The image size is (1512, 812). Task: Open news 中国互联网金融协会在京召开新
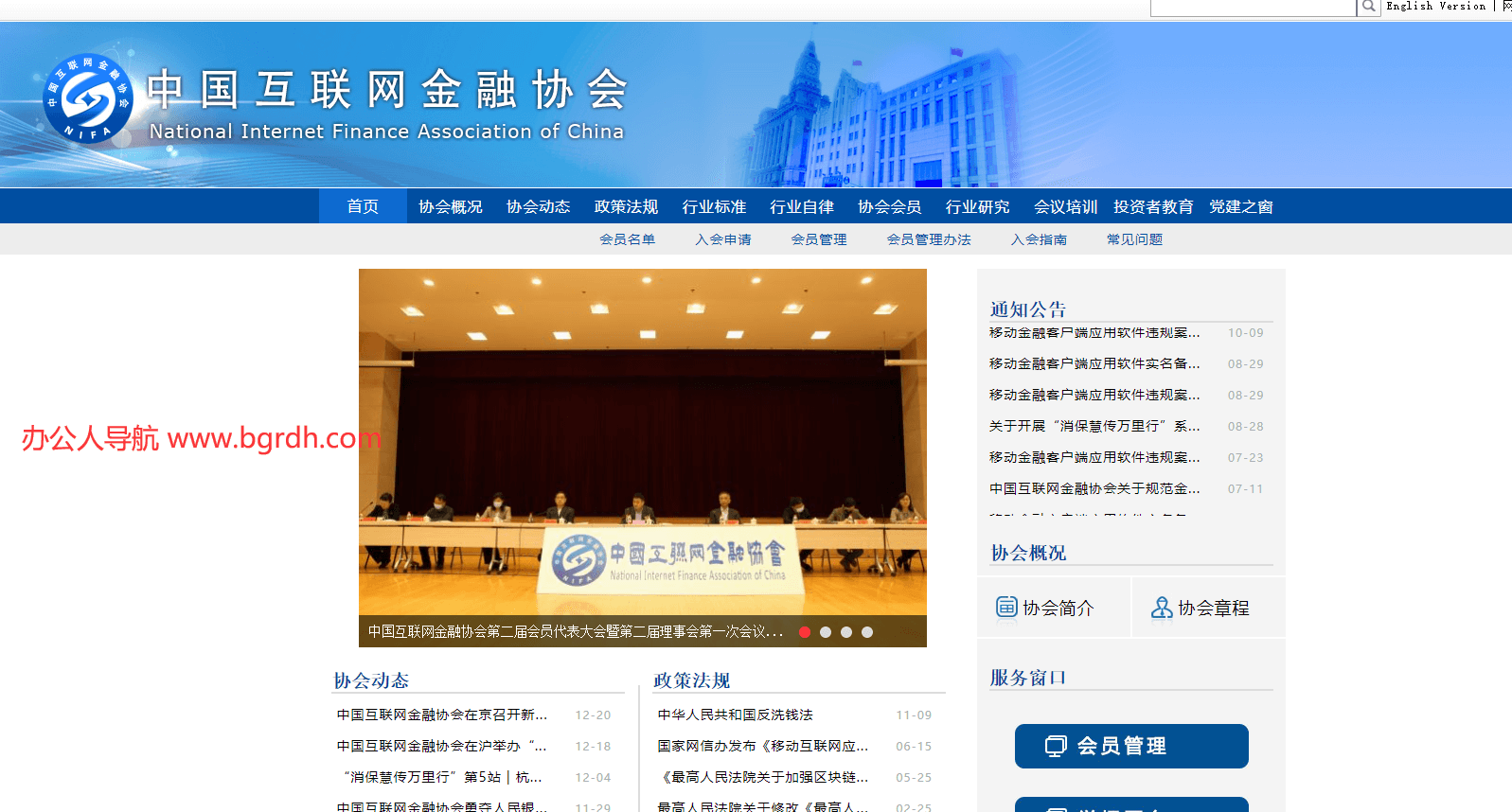pos(442,715)
